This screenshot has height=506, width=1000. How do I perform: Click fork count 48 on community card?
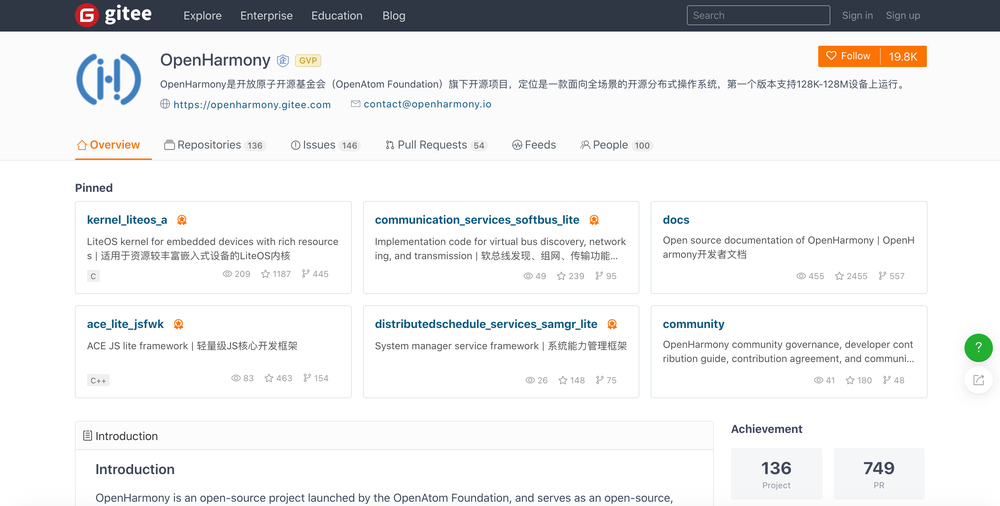click(893, 380)
